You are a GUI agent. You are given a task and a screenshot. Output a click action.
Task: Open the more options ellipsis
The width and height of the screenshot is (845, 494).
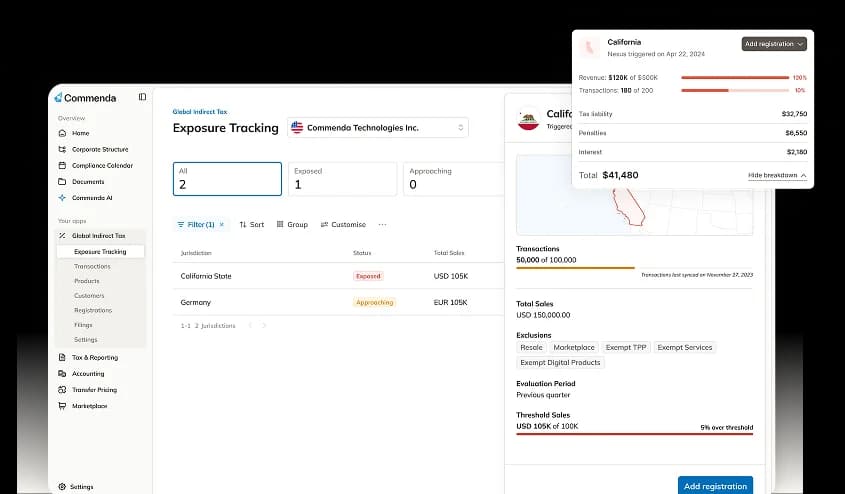pos(382,225)
